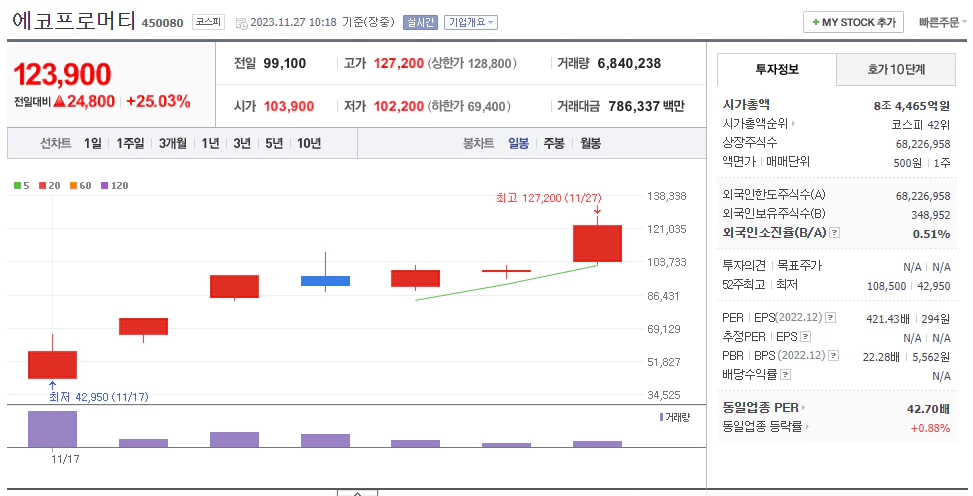Click the stock code 450080
The height and width of the screenshot is (496, 973).
pyautogui.click(x=163, y=23)
